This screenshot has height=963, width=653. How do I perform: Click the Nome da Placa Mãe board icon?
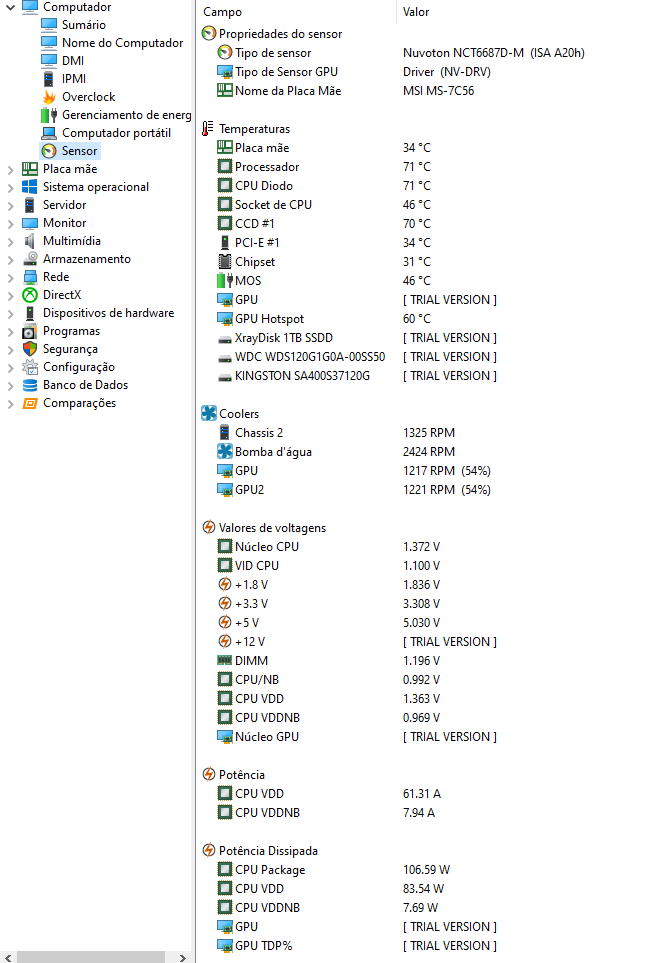click(x=225, y=90)
